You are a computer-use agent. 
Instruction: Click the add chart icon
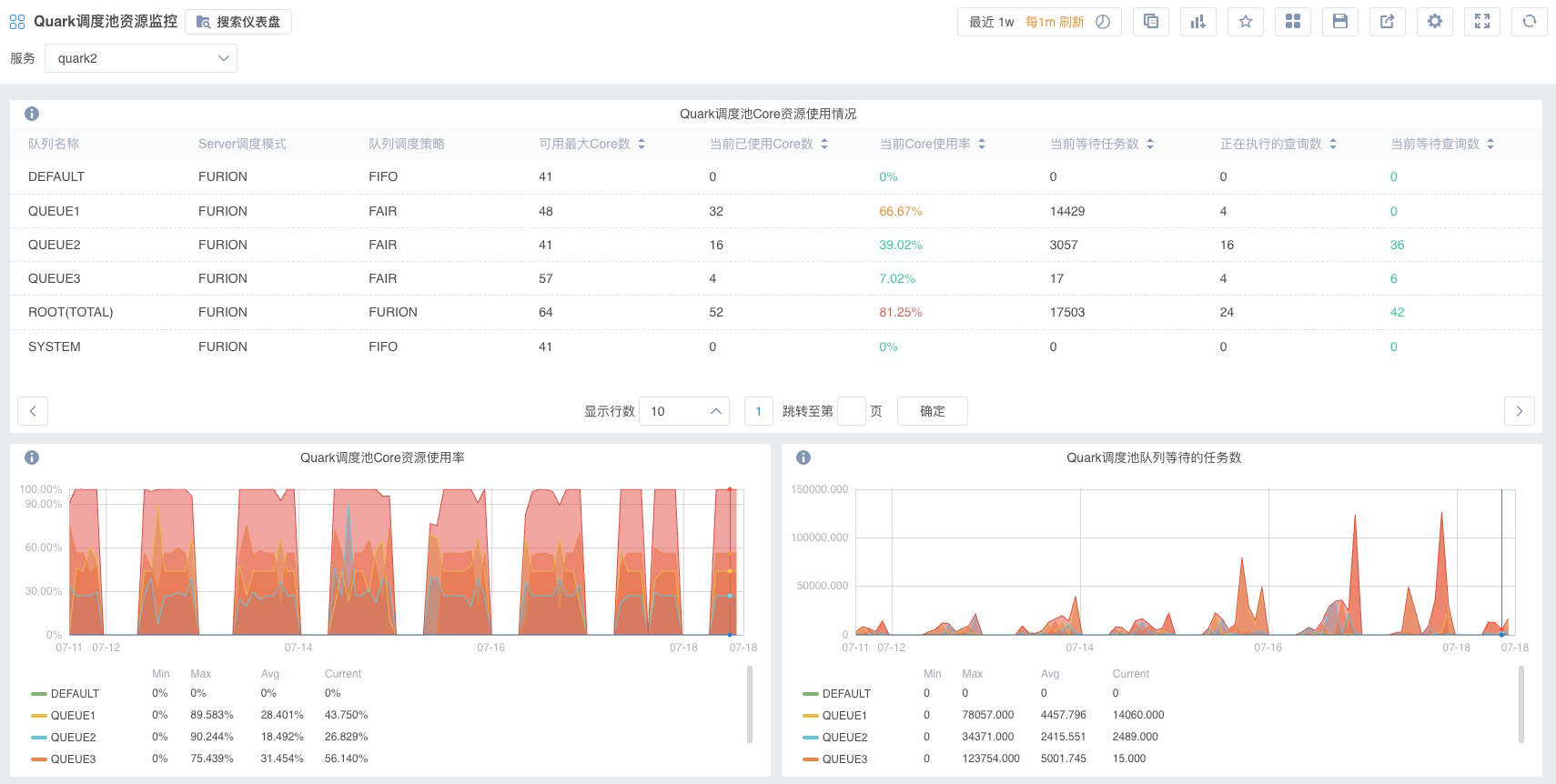[1198, 22]
